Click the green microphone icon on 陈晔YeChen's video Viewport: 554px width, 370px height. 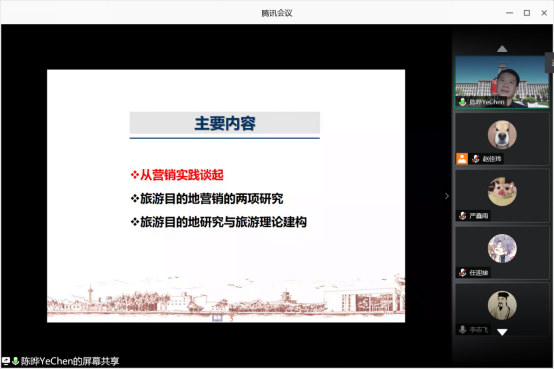[x=462, y=102]
